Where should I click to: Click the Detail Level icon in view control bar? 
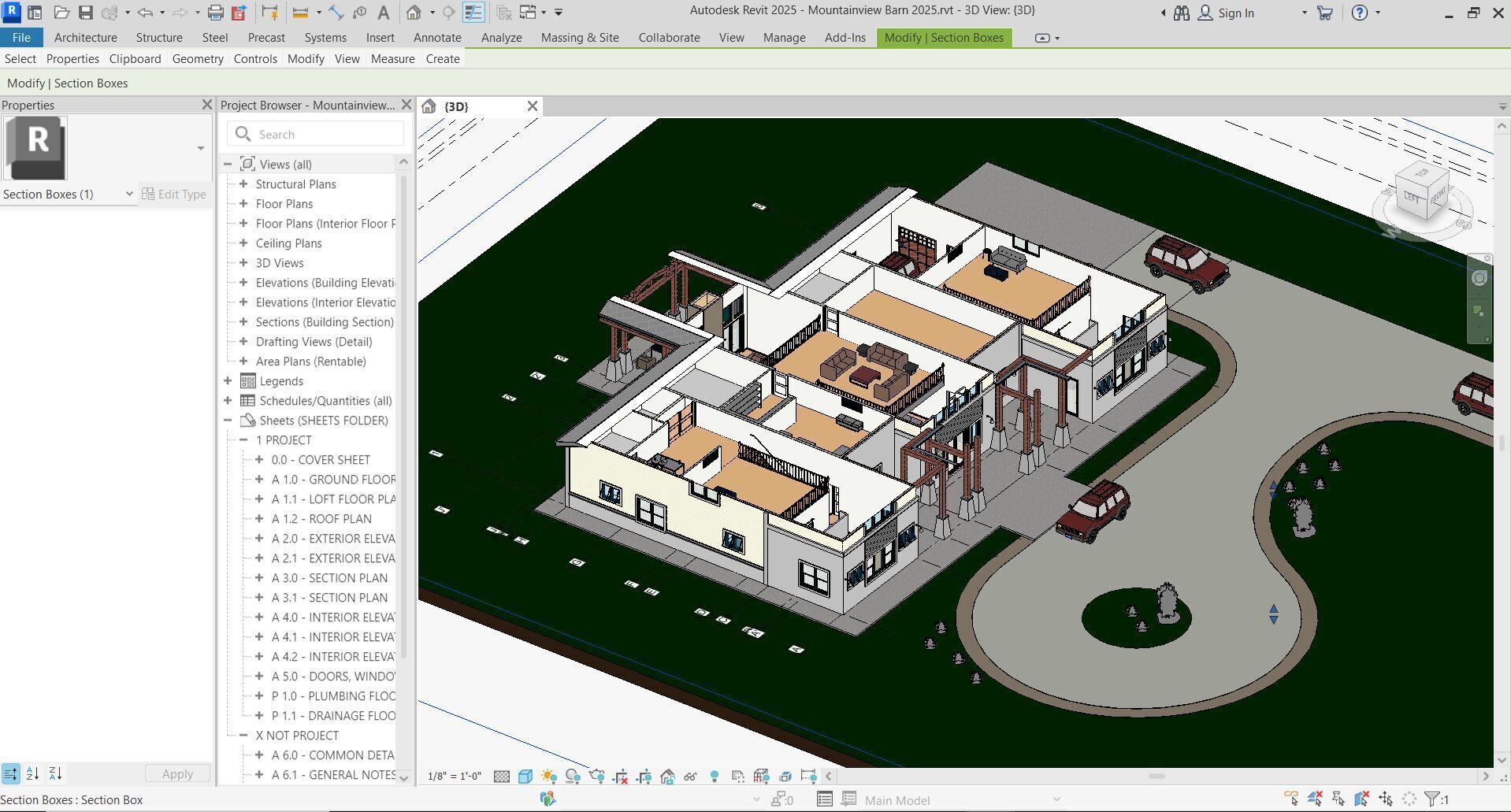pyautogui.click(x=502, y=777)
